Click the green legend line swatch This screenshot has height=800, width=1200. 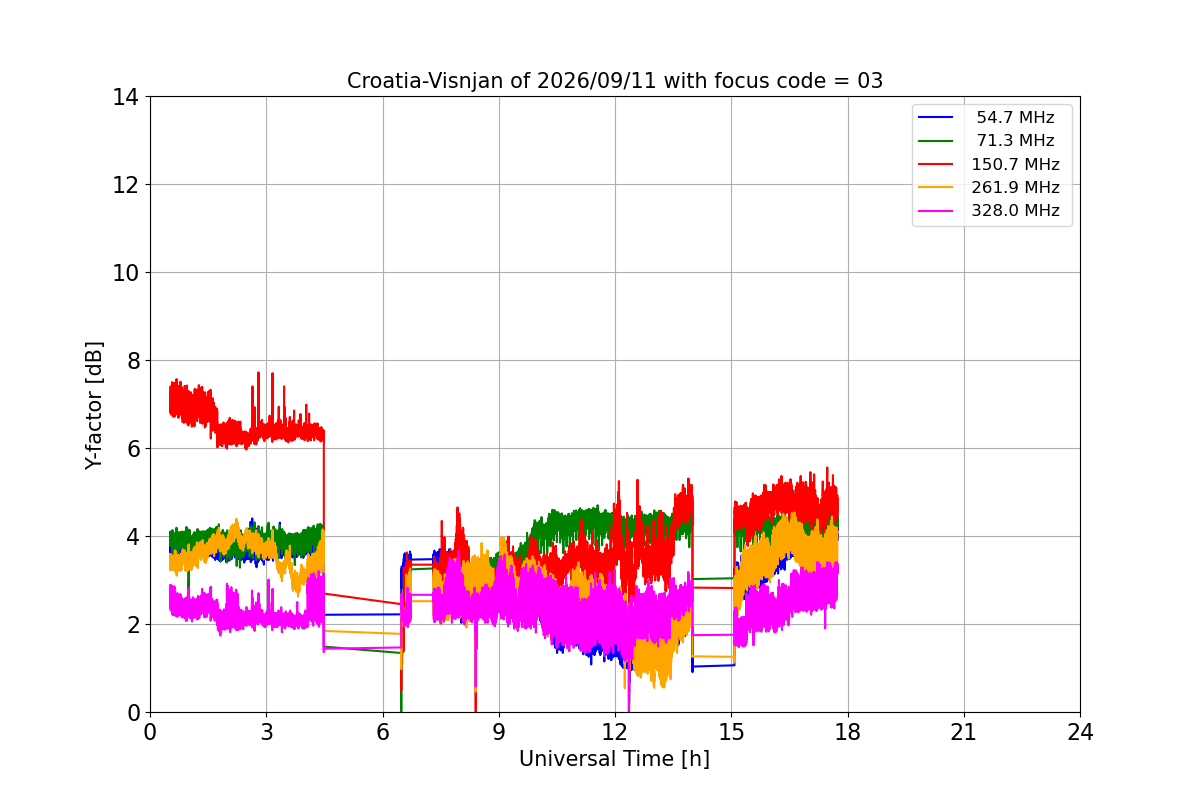point(939,141)
